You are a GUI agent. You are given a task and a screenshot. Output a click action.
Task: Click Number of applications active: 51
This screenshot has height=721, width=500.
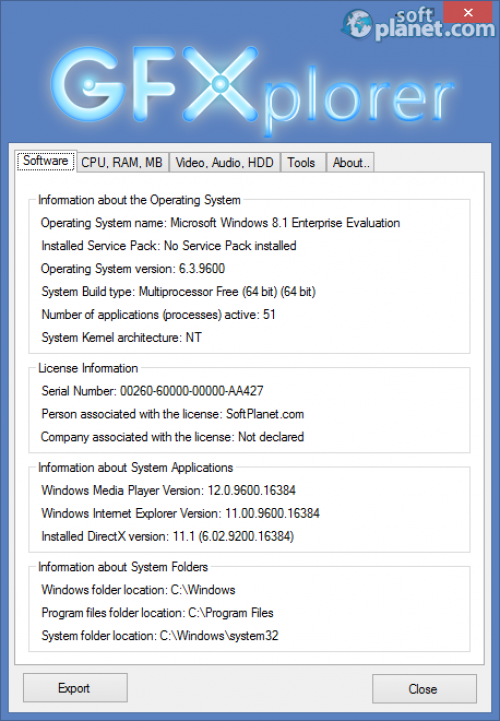159,315
